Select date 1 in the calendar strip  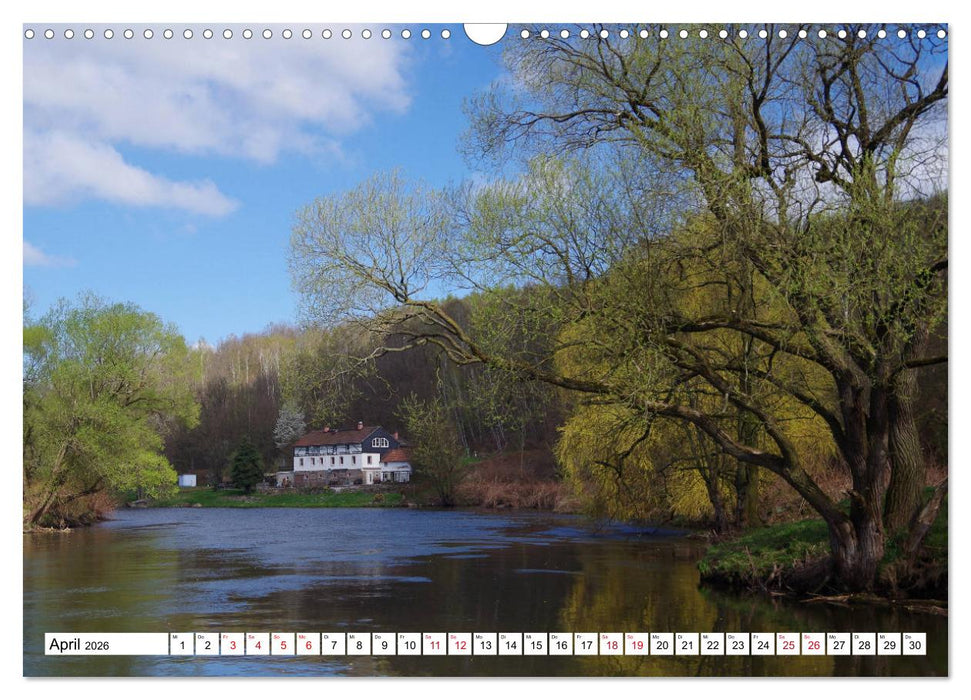[182, 645]
